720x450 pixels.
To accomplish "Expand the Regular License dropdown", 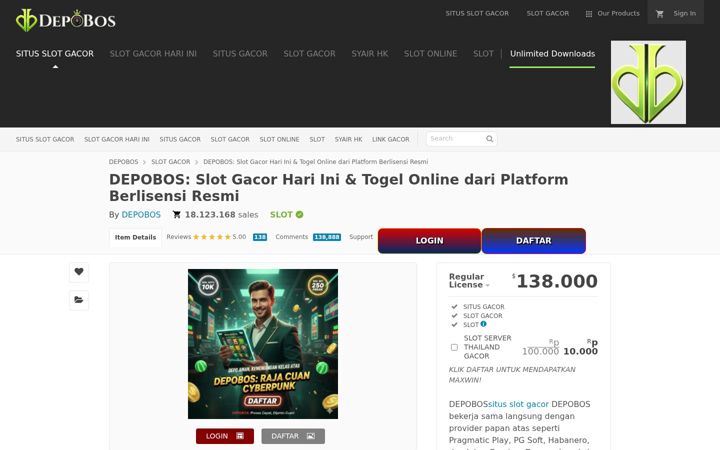I will click(x=469, y=281).
